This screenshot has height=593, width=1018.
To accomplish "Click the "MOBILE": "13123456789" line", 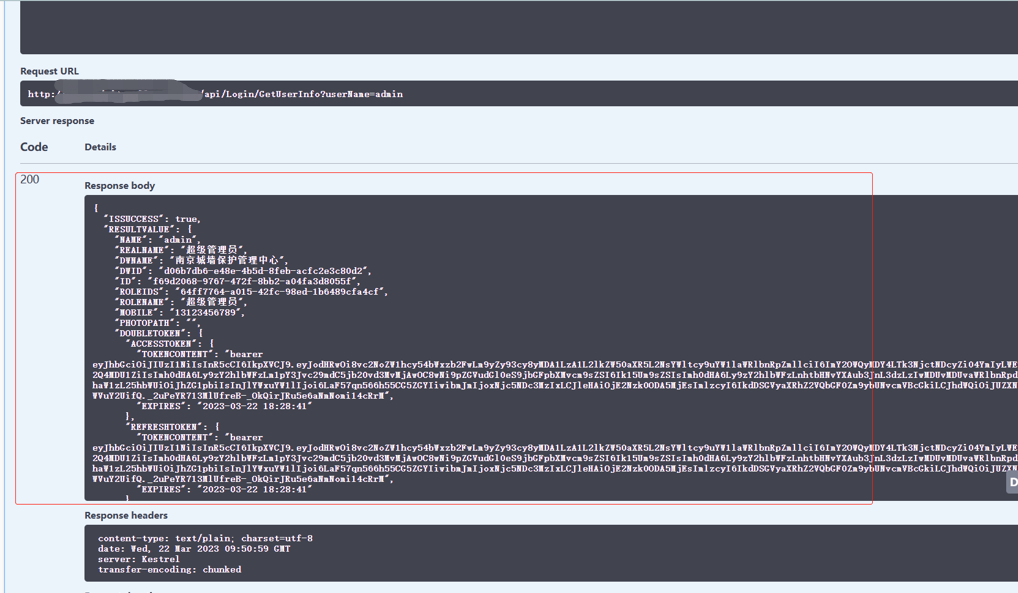I will click(179, 312).
